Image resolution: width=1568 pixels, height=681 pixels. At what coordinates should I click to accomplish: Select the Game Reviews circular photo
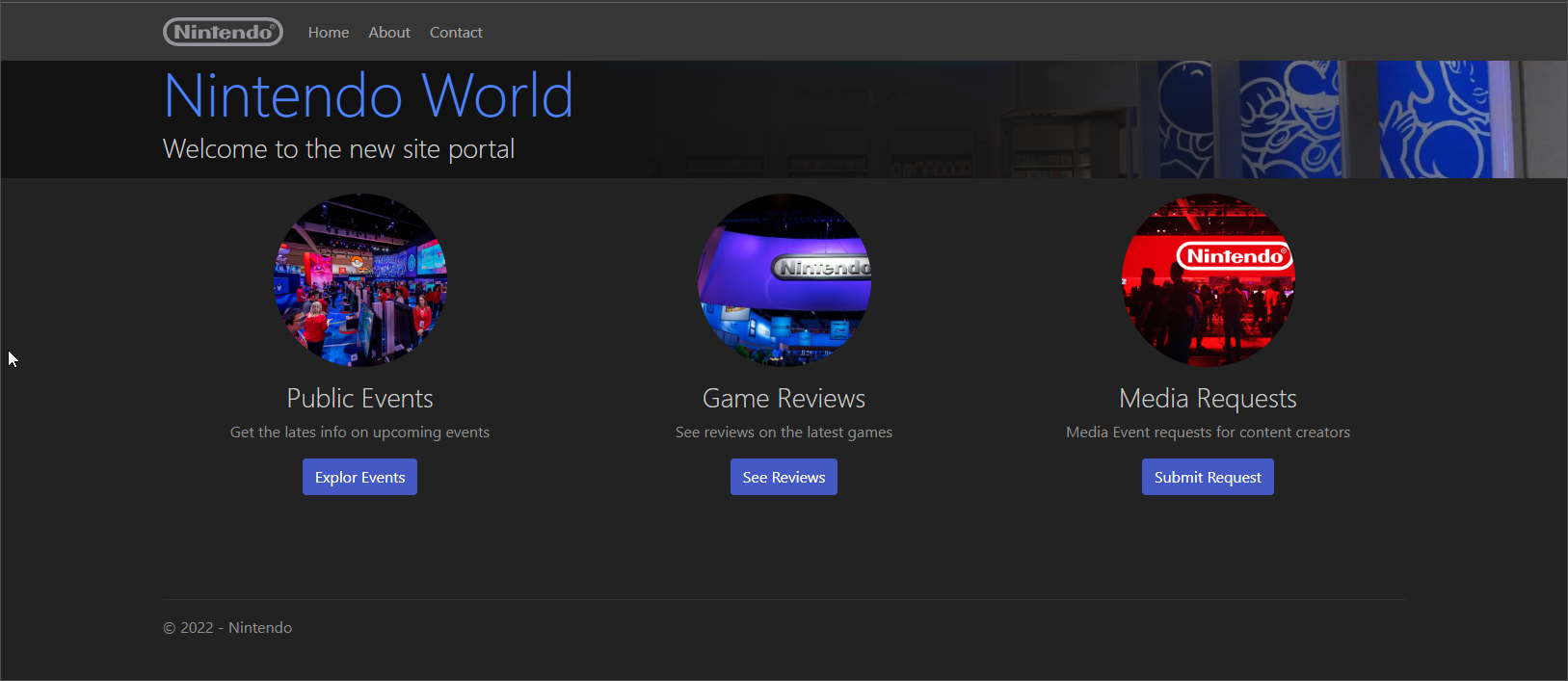[x=784, y=280]
